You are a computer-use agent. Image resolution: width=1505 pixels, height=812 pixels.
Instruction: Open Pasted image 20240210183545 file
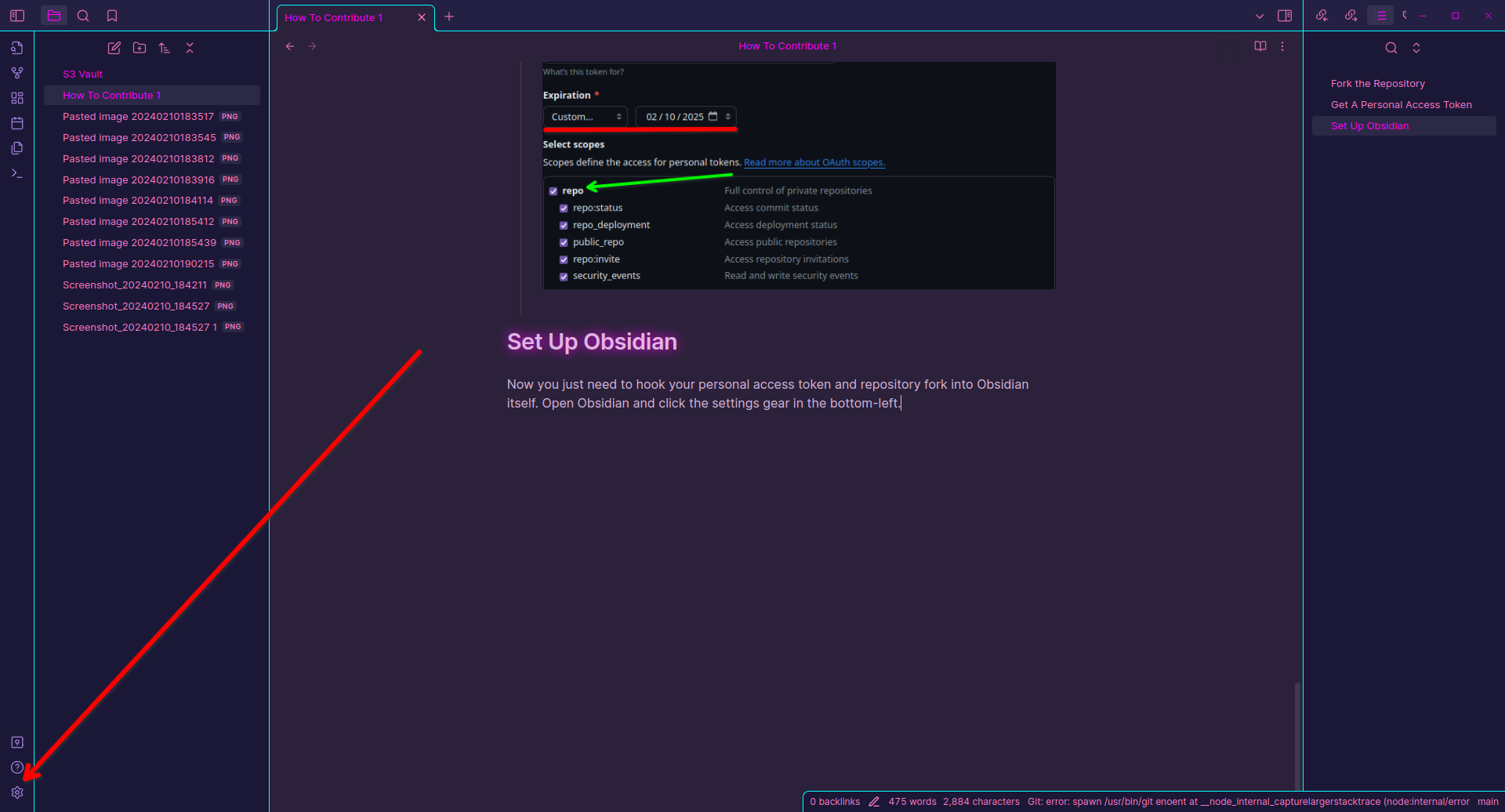tap(151, 138)
